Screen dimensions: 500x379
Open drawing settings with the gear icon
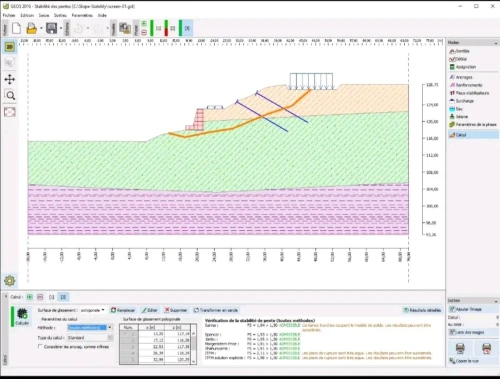(10, 281)
